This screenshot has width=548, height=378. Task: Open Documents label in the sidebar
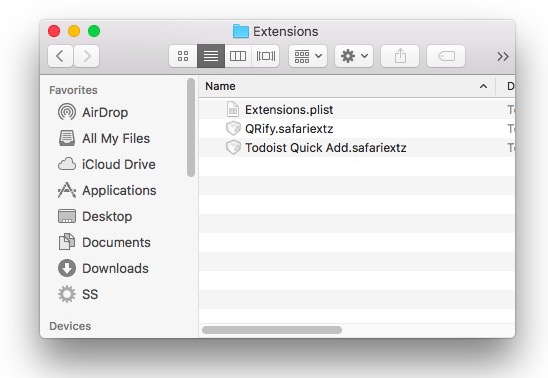point(116,242)
